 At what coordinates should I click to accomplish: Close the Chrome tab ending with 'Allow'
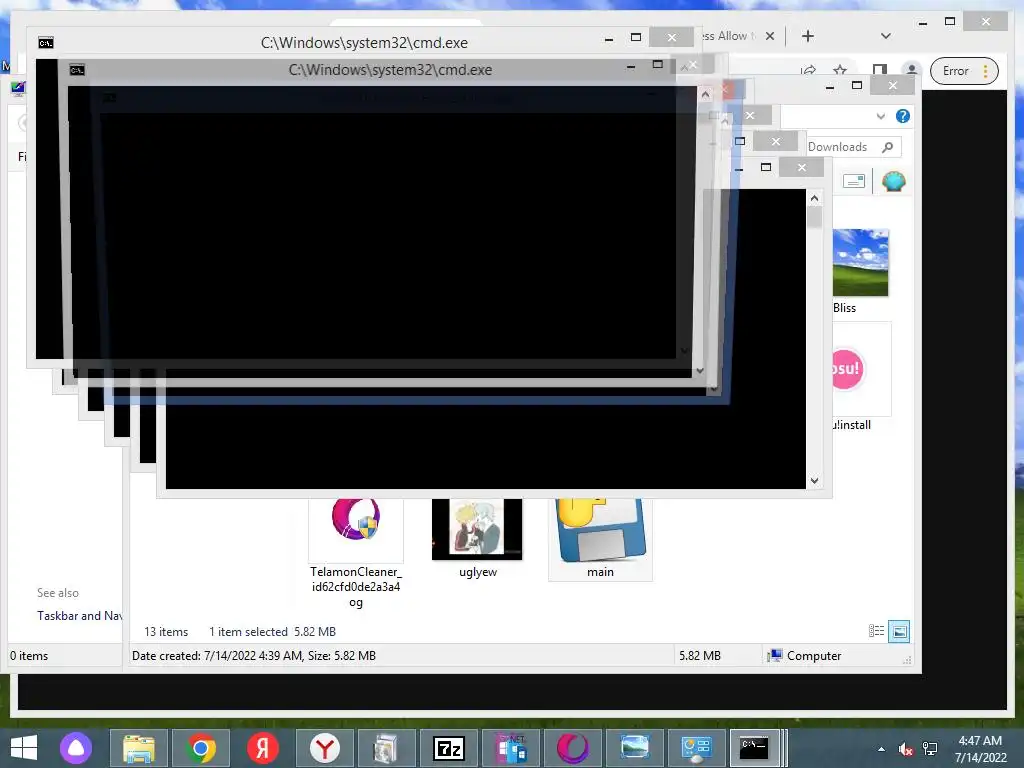[x=770, y=36]
